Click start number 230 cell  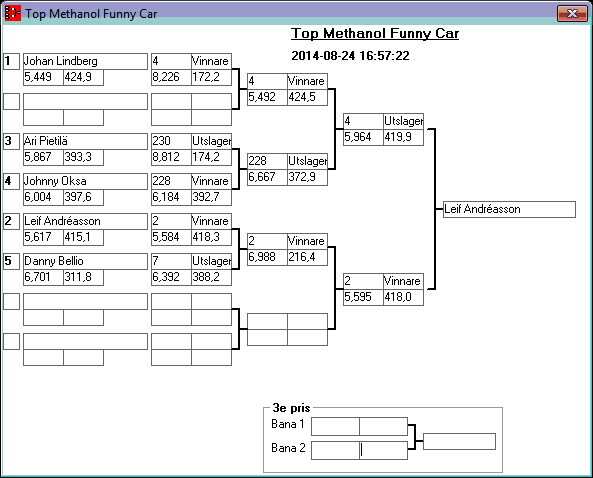click(171, 141)
